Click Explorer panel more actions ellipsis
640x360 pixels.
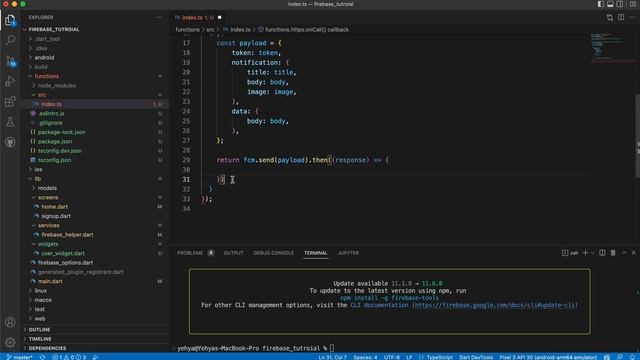tap(159, 18)
